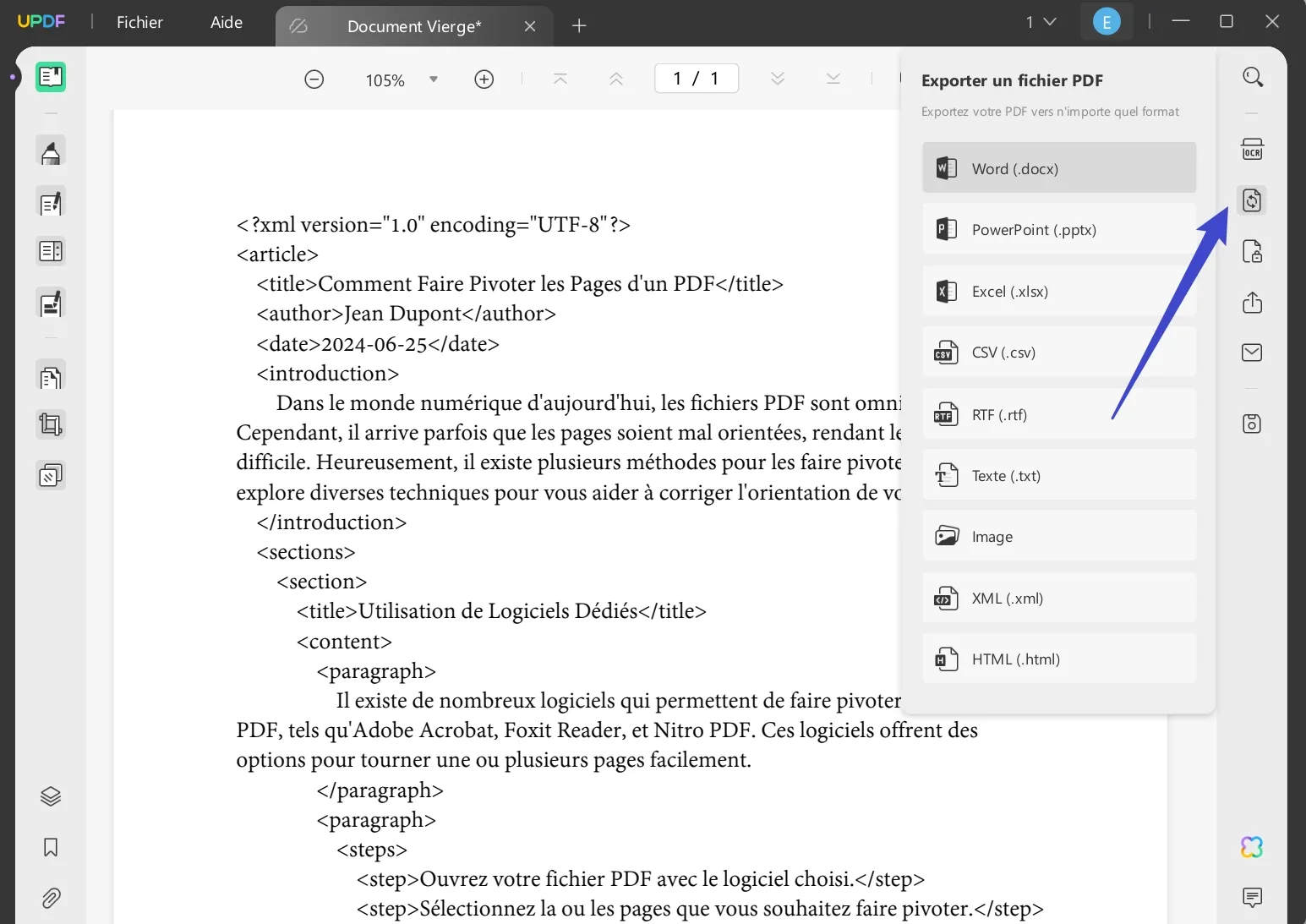Image resolution: width=1306 pixels, height=924 pixels.
Task: Click the colorful AI assistant icon
Action: coord(1251,846)
